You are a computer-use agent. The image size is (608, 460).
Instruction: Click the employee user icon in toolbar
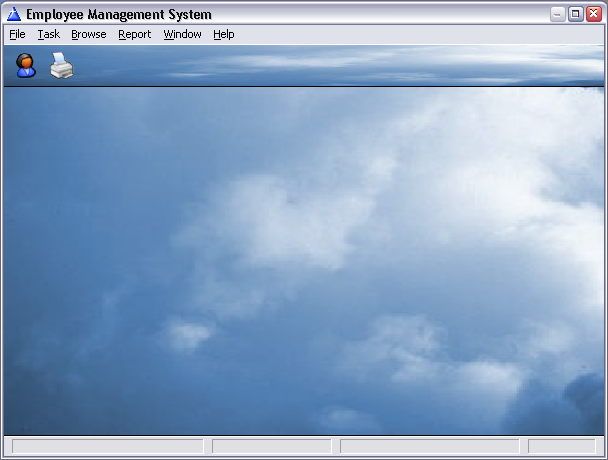26,66
